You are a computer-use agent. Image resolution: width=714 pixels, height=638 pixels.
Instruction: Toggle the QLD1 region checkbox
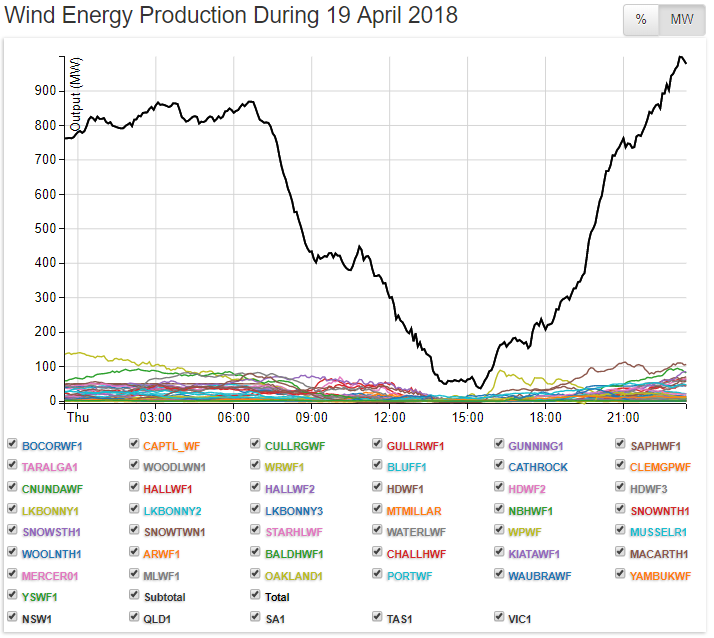(x=134, y=617)
